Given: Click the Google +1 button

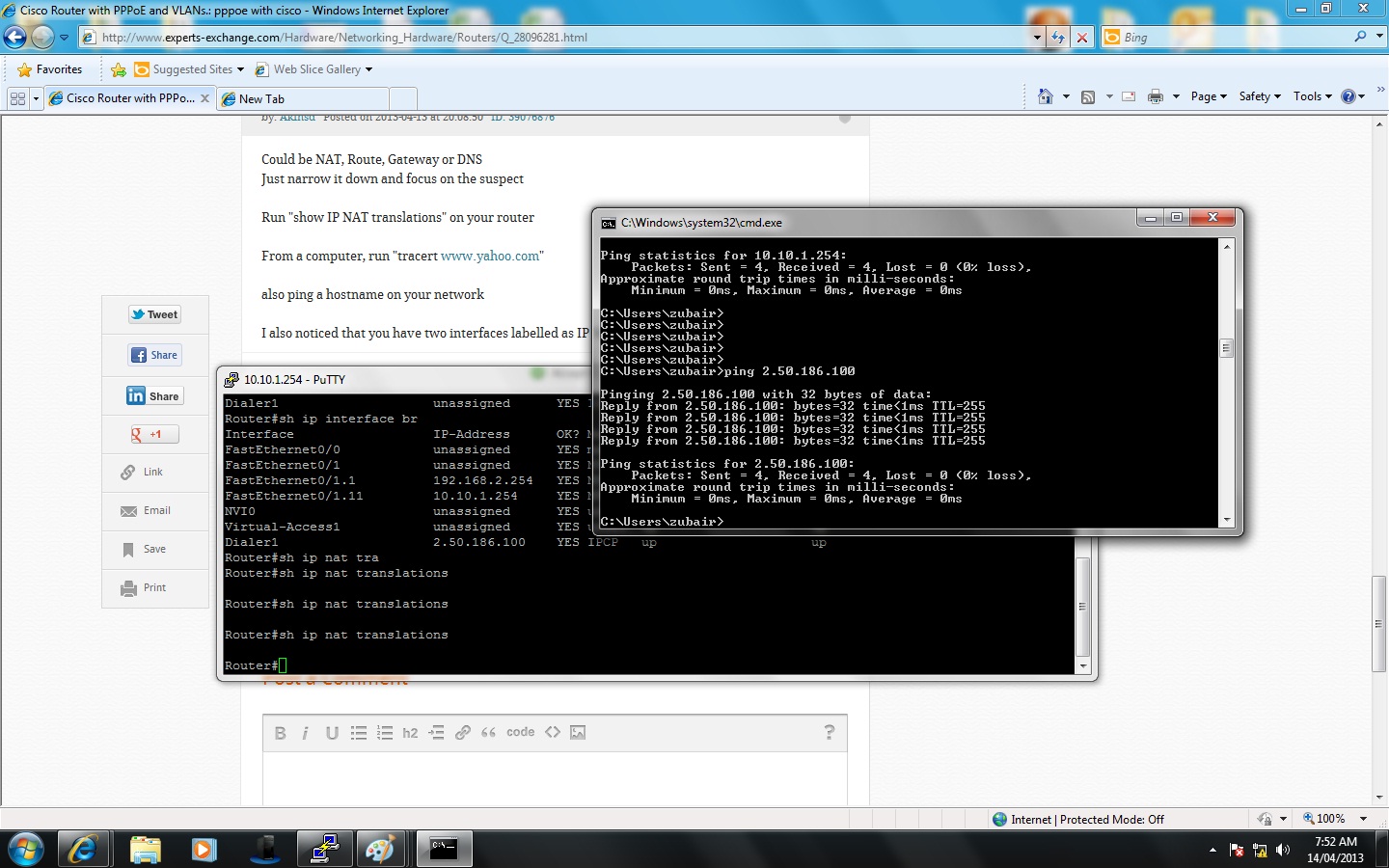Looking at the screenshot, I should (x=154, y=434).
